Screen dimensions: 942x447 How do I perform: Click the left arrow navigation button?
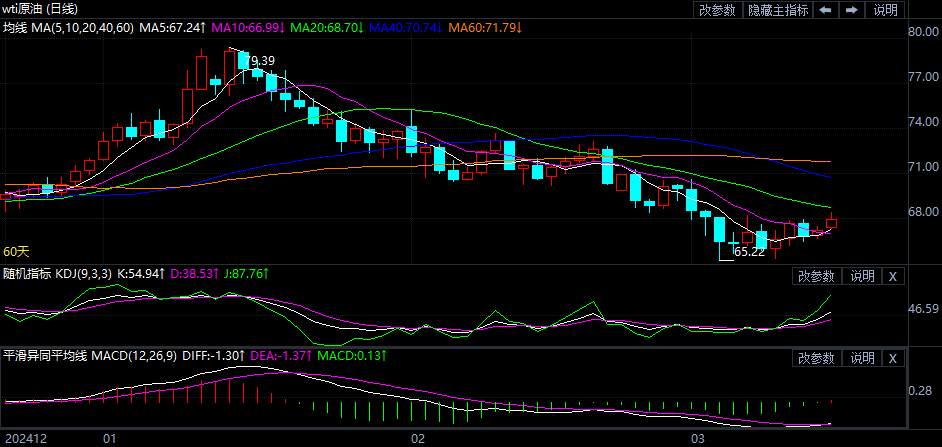click(x=826, y=10)
